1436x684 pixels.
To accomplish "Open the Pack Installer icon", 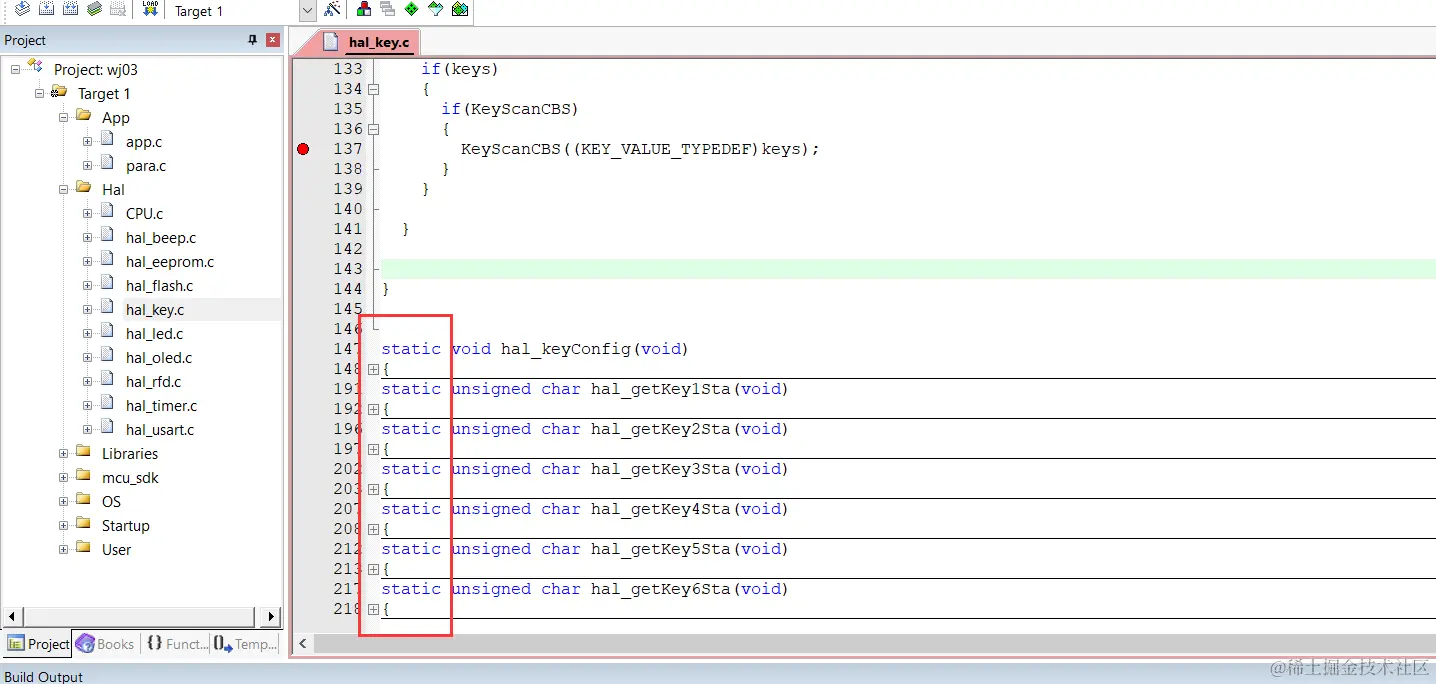I will point(459,9).
